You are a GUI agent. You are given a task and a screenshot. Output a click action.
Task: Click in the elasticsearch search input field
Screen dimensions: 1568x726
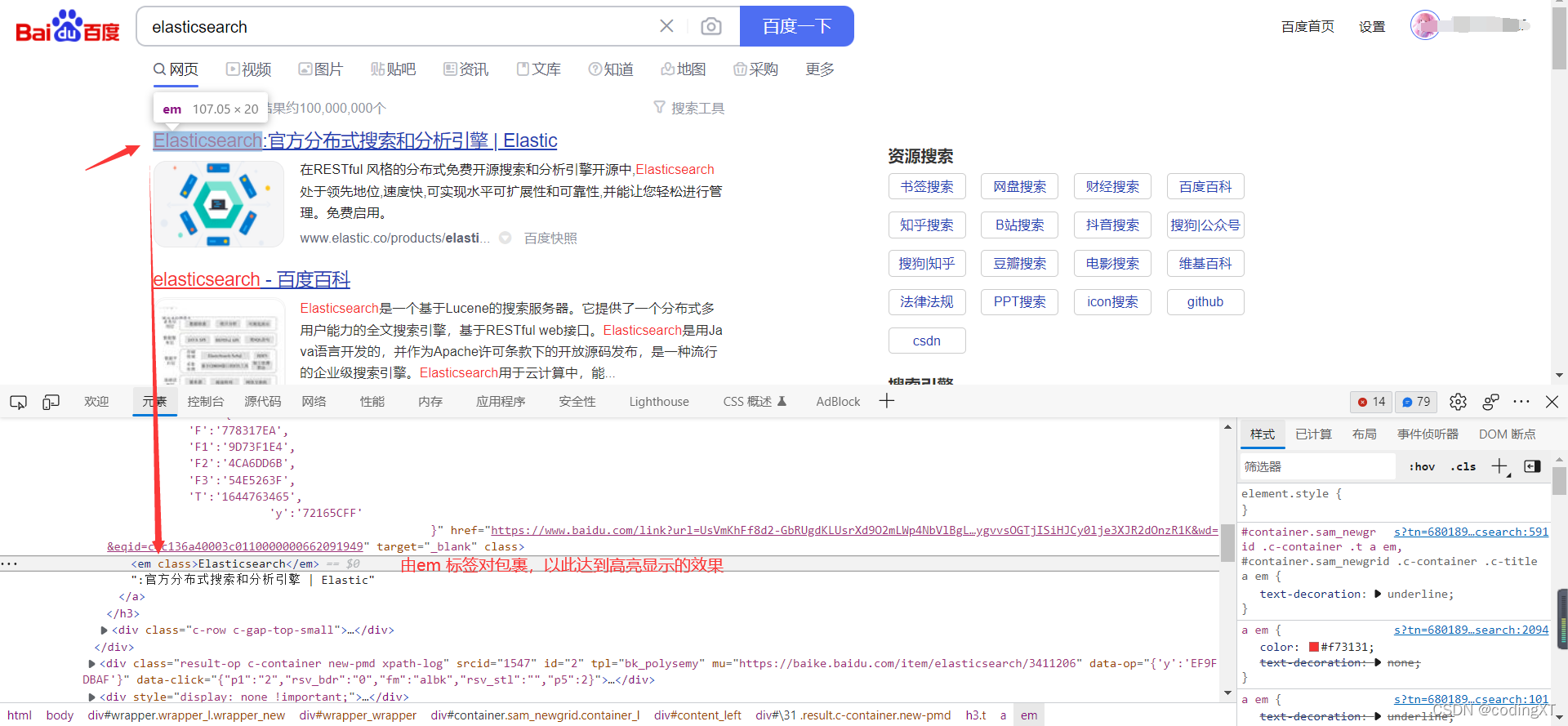400,27
